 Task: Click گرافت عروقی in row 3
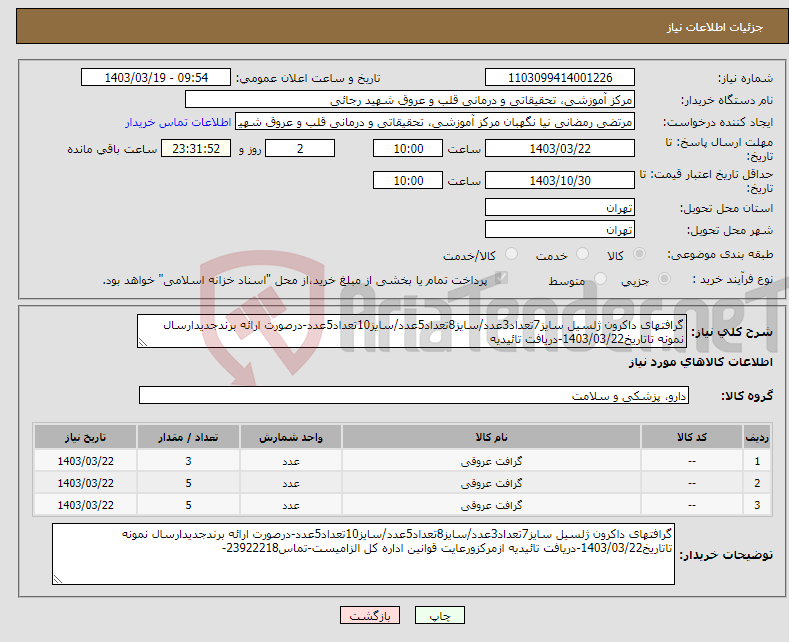click(x=491, y=505)
